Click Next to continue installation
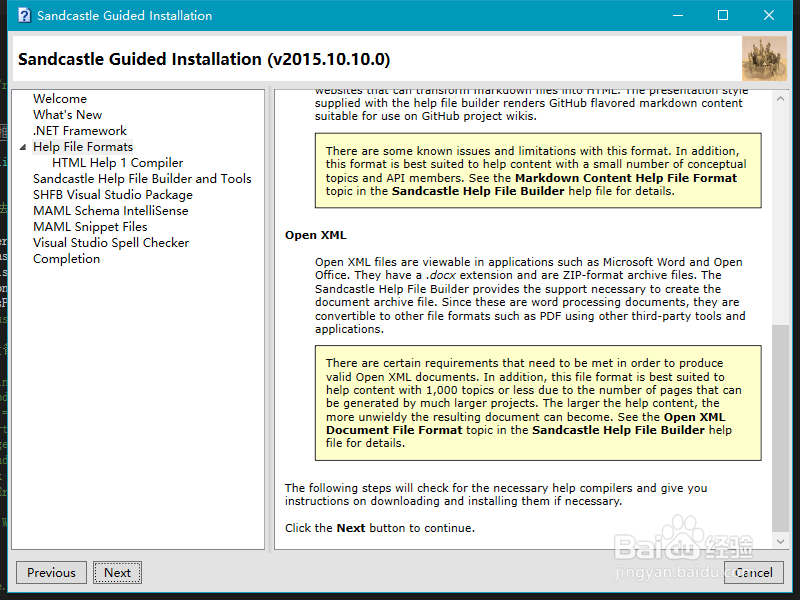The image size is (800, 600). (117, 572)
